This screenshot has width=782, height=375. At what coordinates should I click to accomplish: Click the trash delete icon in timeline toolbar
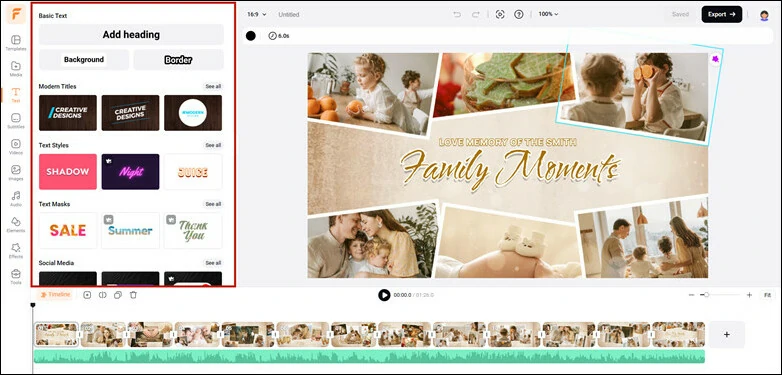click(133, 295)
